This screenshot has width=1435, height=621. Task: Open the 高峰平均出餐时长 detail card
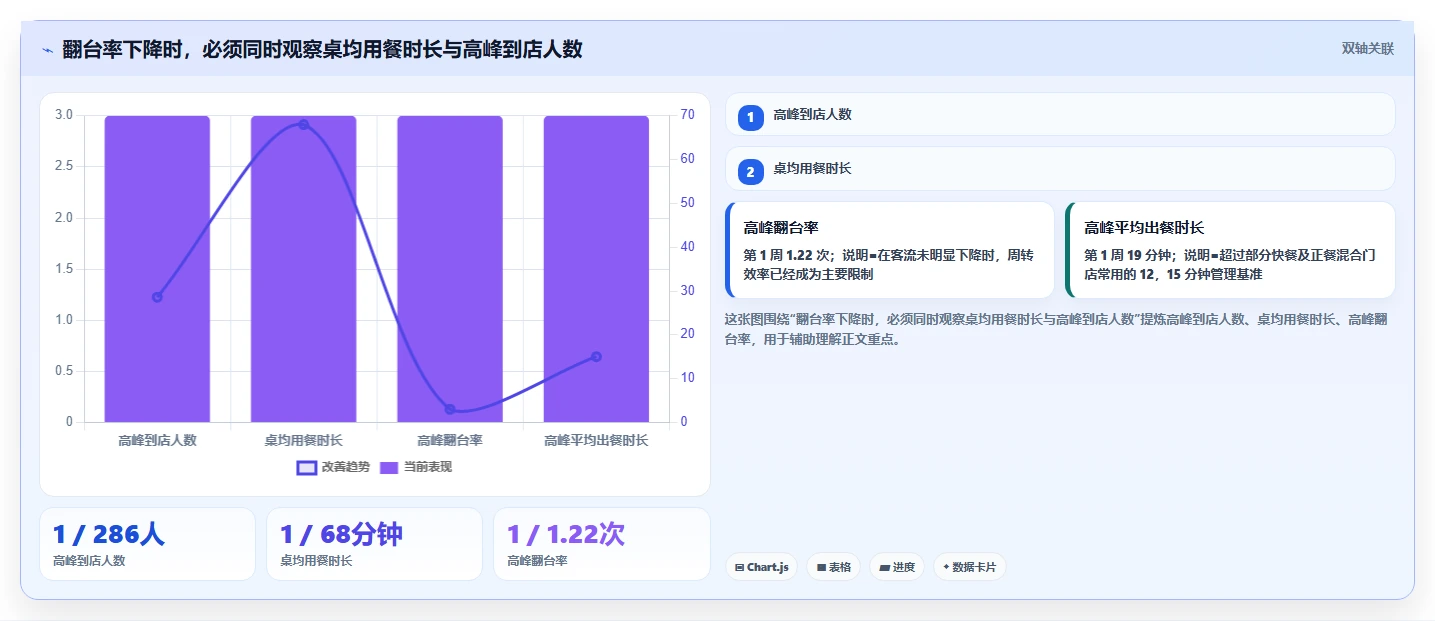tap(1230, 250)
